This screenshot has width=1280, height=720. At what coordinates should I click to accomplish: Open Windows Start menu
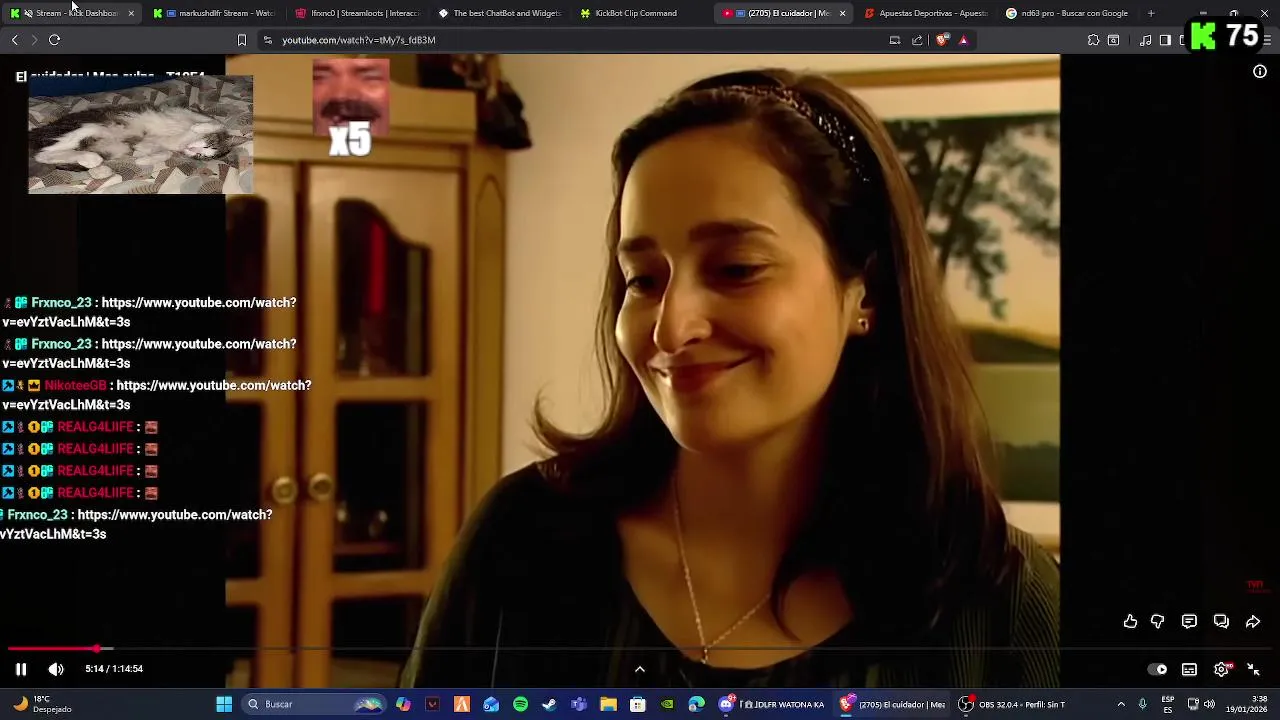[224, 704]
